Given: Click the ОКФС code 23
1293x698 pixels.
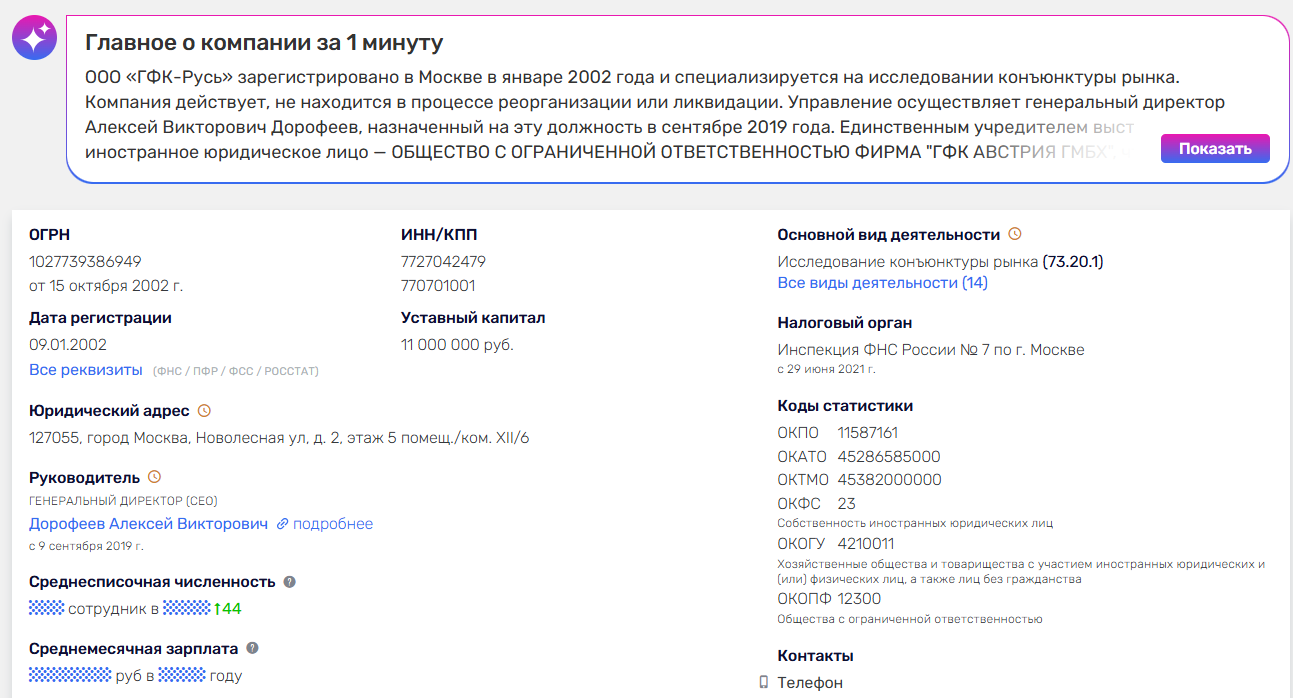Looking at the screenshot, I should tap(847, 504).
